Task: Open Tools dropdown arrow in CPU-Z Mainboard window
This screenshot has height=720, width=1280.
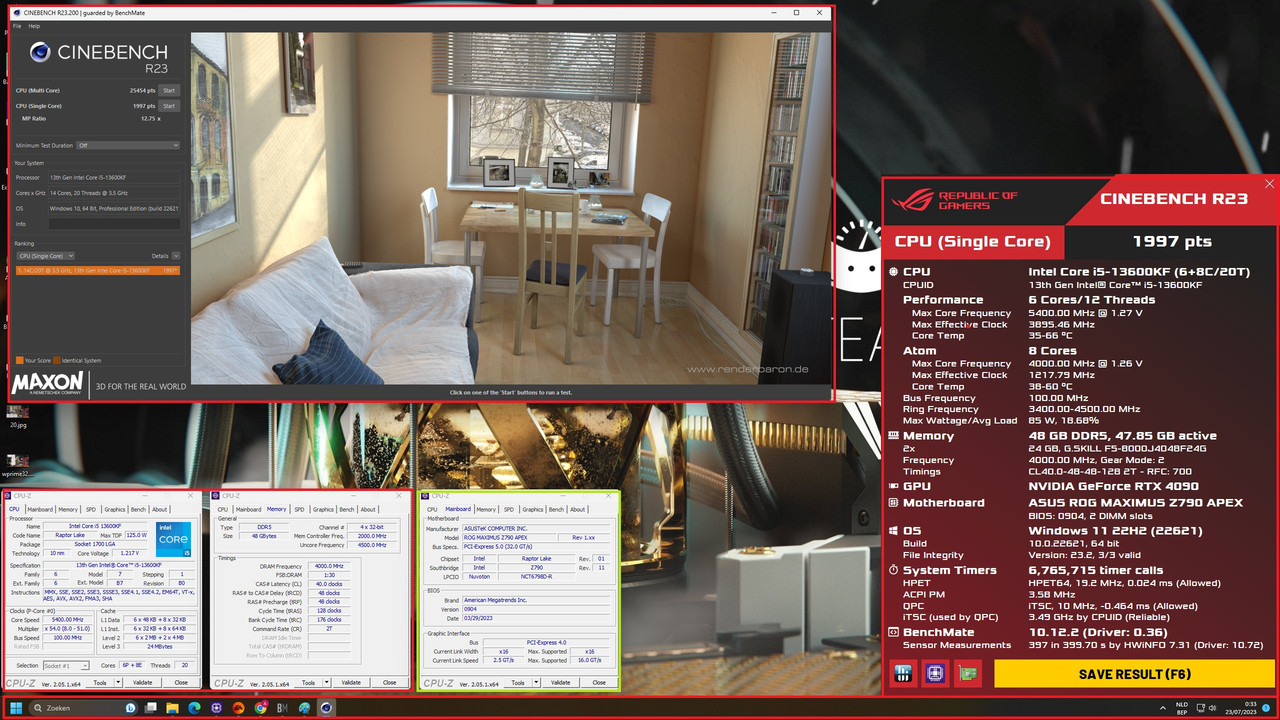Action: (534, 682)
